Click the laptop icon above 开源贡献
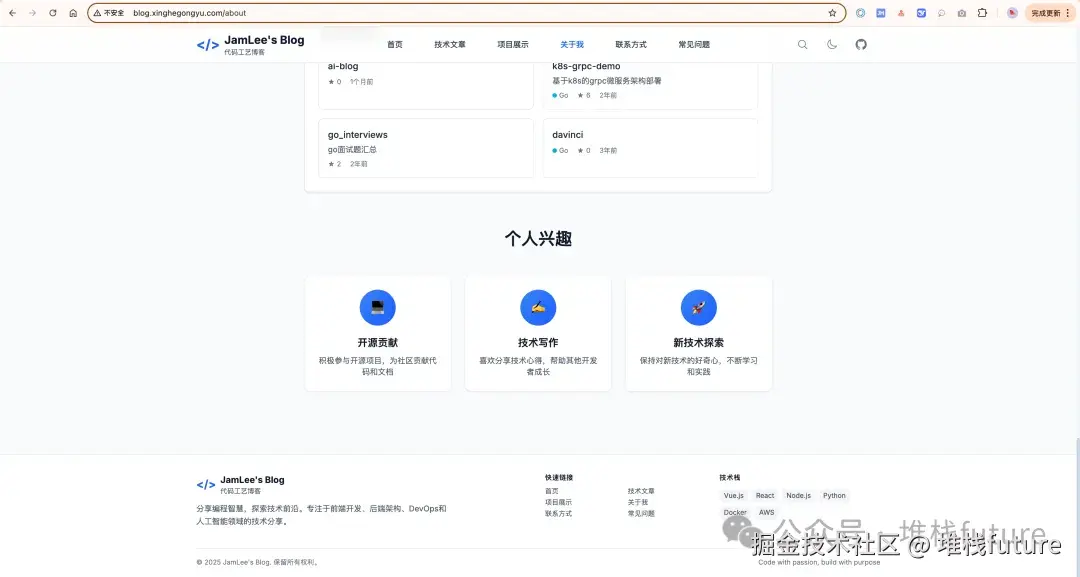The width and height of the screenshot is (1080, 577). (377, 307)
